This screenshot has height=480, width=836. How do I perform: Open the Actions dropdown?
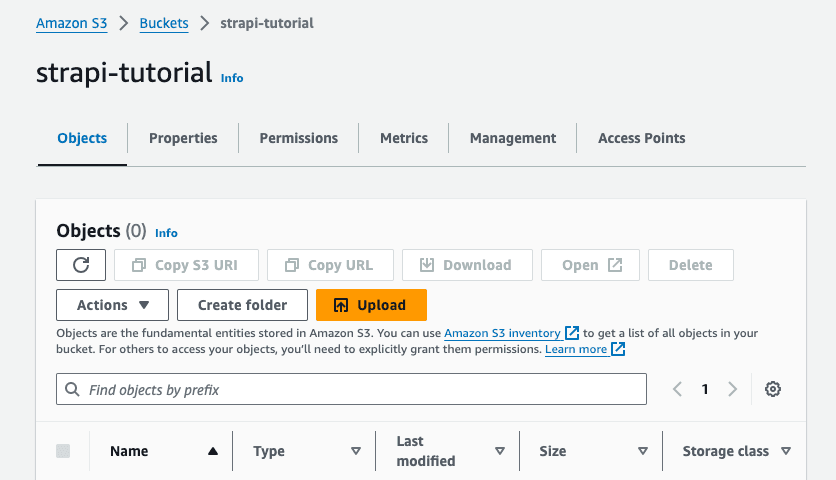112,305
